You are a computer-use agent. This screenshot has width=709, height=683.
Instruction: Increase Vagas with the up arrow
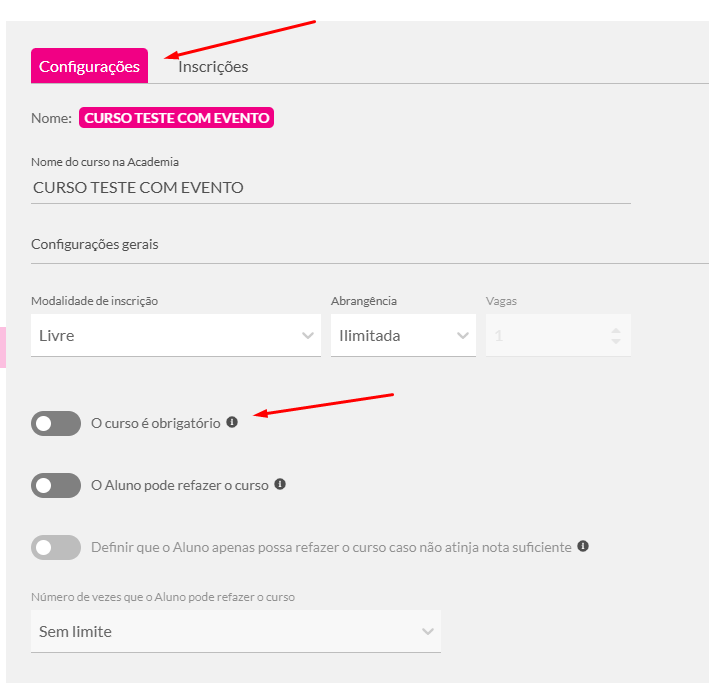pyautogui.click(x=616, y=331)
